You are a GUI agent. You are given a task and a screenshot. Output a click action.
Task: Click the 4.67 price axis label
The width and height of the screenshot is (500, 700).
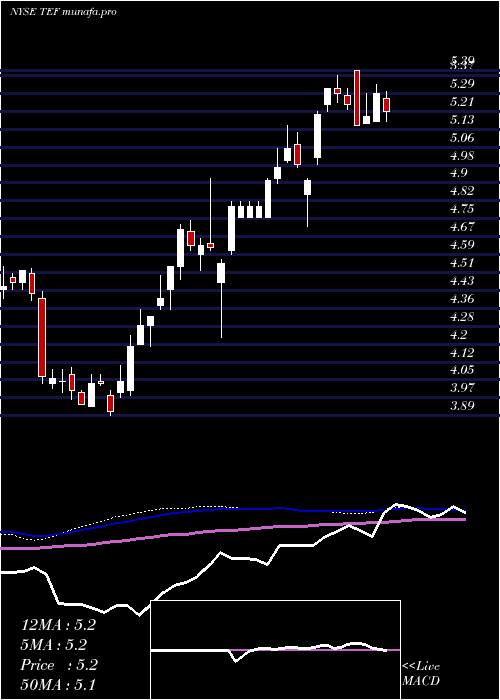(x=462, y=227)
